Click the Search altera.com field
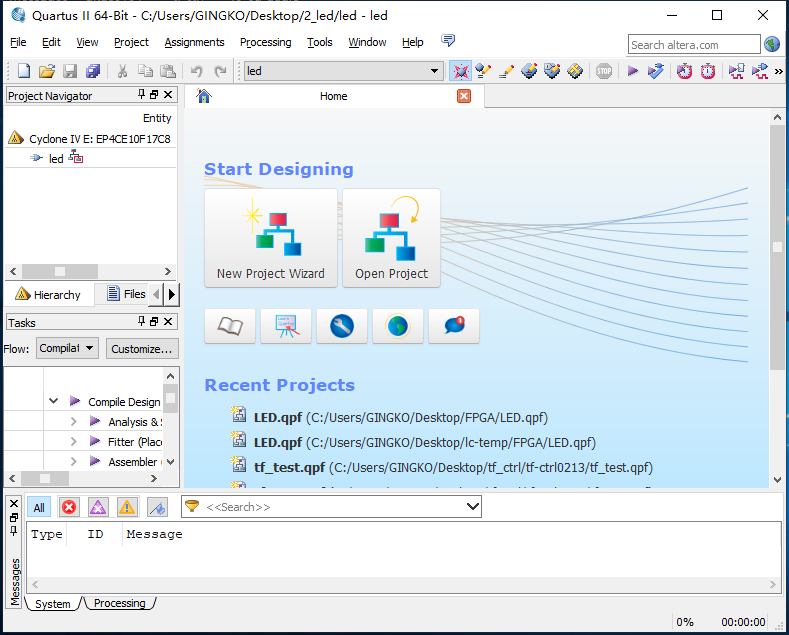 tap(693, 44)
